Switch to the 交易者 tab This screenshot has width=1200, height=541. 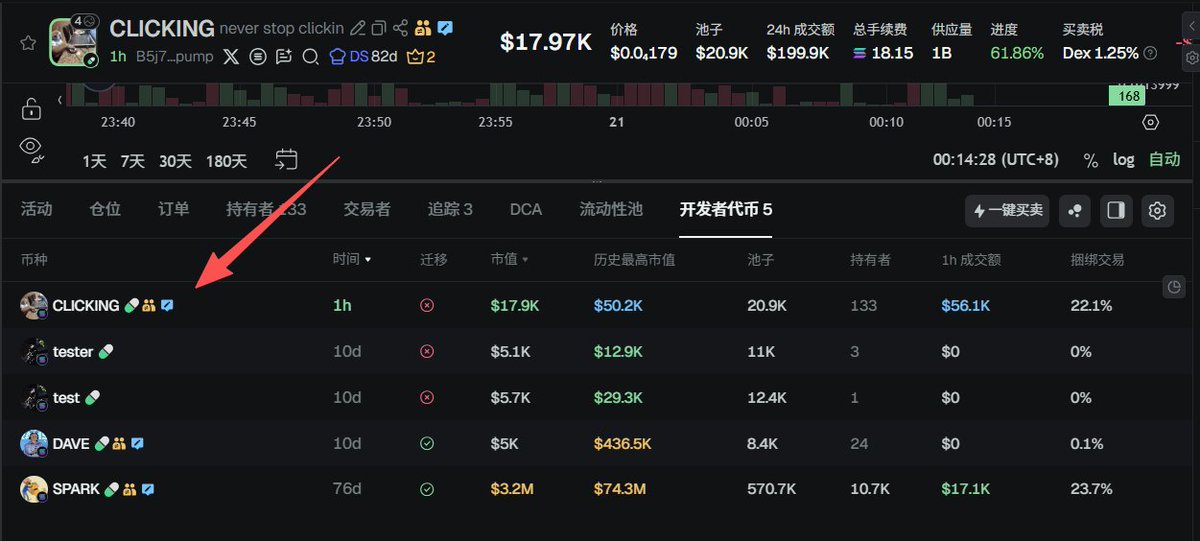(x=367, y=209)
